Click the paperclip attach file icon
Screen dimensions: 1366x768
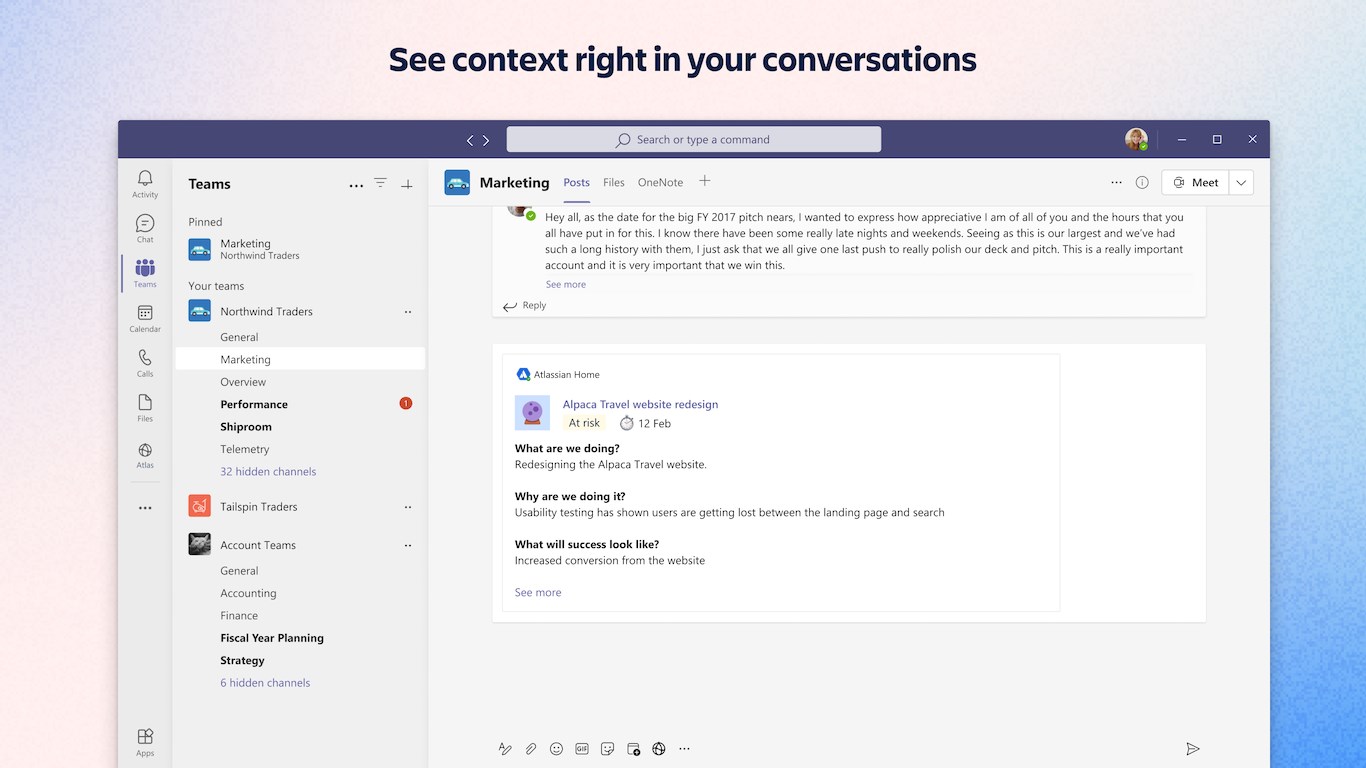coord(531,748)
